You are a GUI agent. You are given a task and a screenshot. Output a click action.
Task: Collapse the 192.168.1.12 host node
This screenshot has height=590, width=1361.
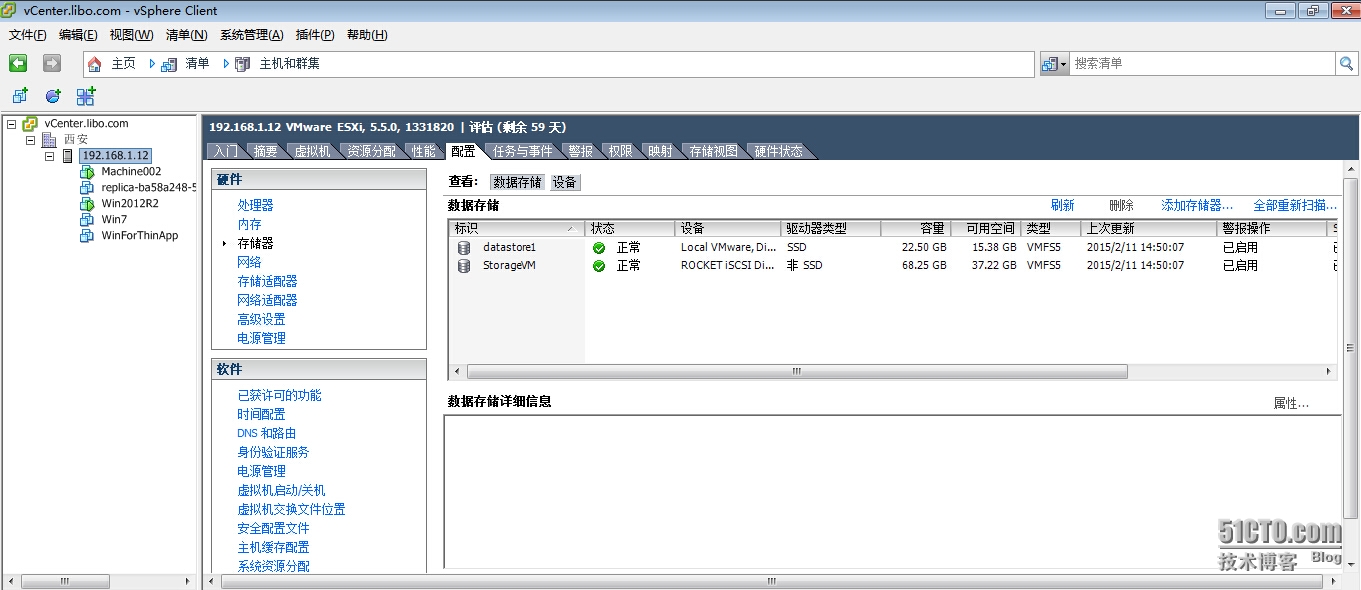pos(49,156)
